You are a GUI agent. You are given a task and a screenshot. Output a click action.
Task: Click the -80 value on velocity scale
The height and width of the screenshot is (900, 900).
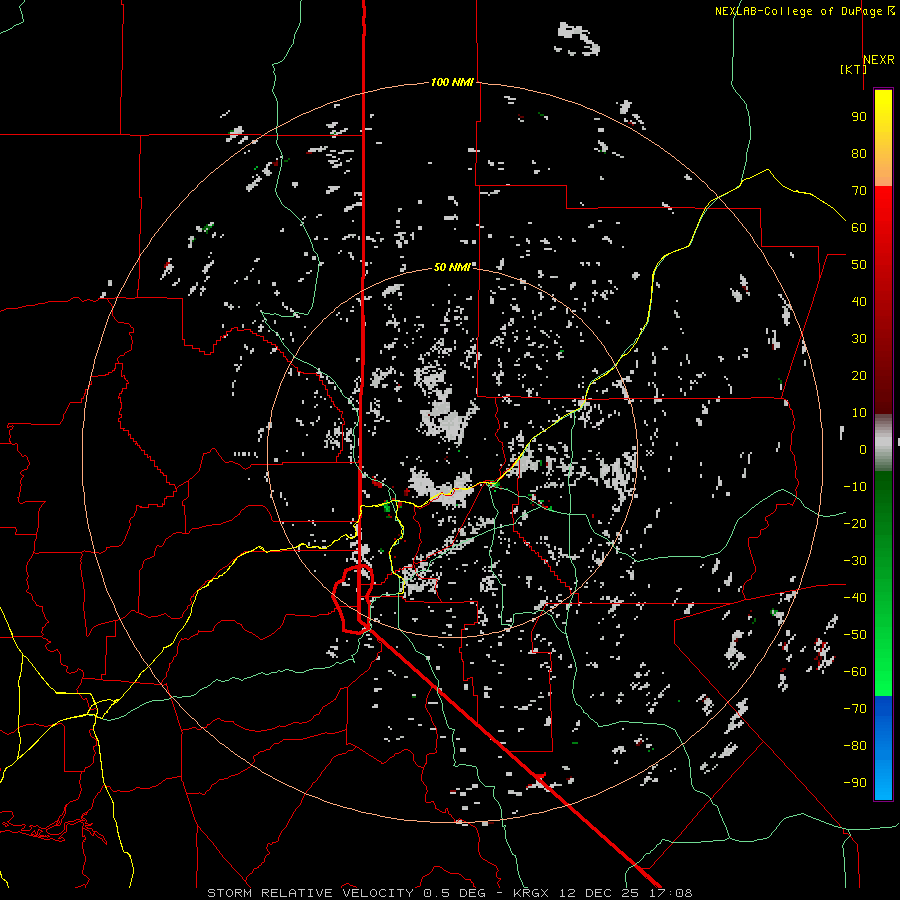point(855,746)
